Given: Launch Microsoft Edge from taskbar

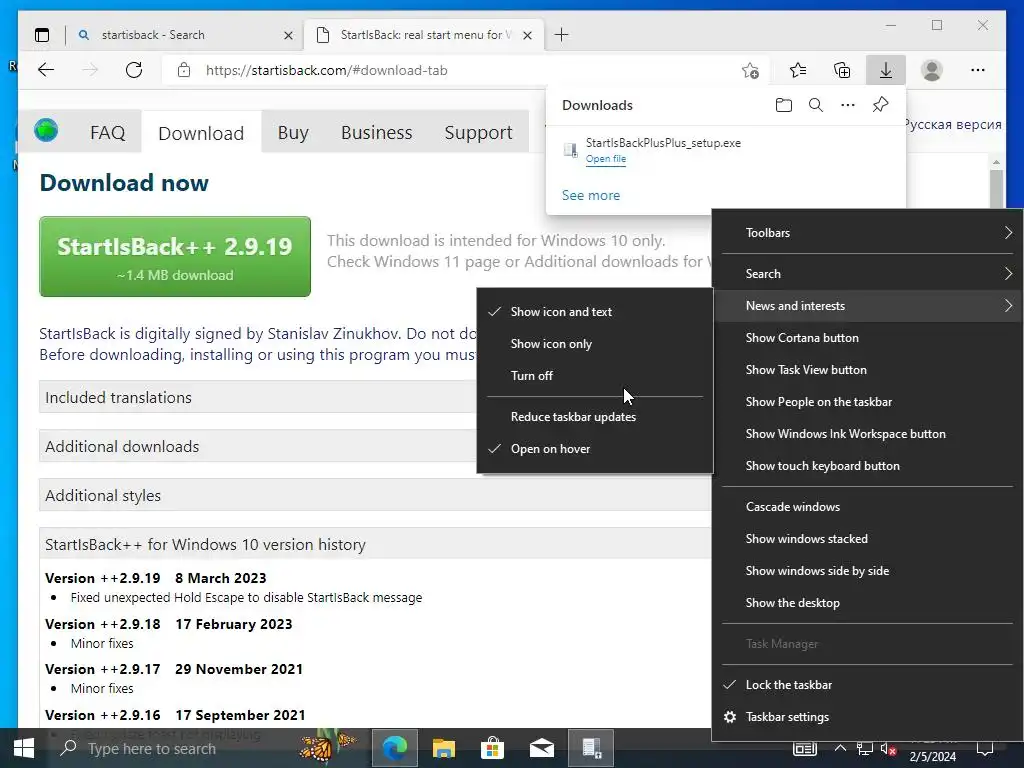Looking at the screenshot, I should [394, 748].
